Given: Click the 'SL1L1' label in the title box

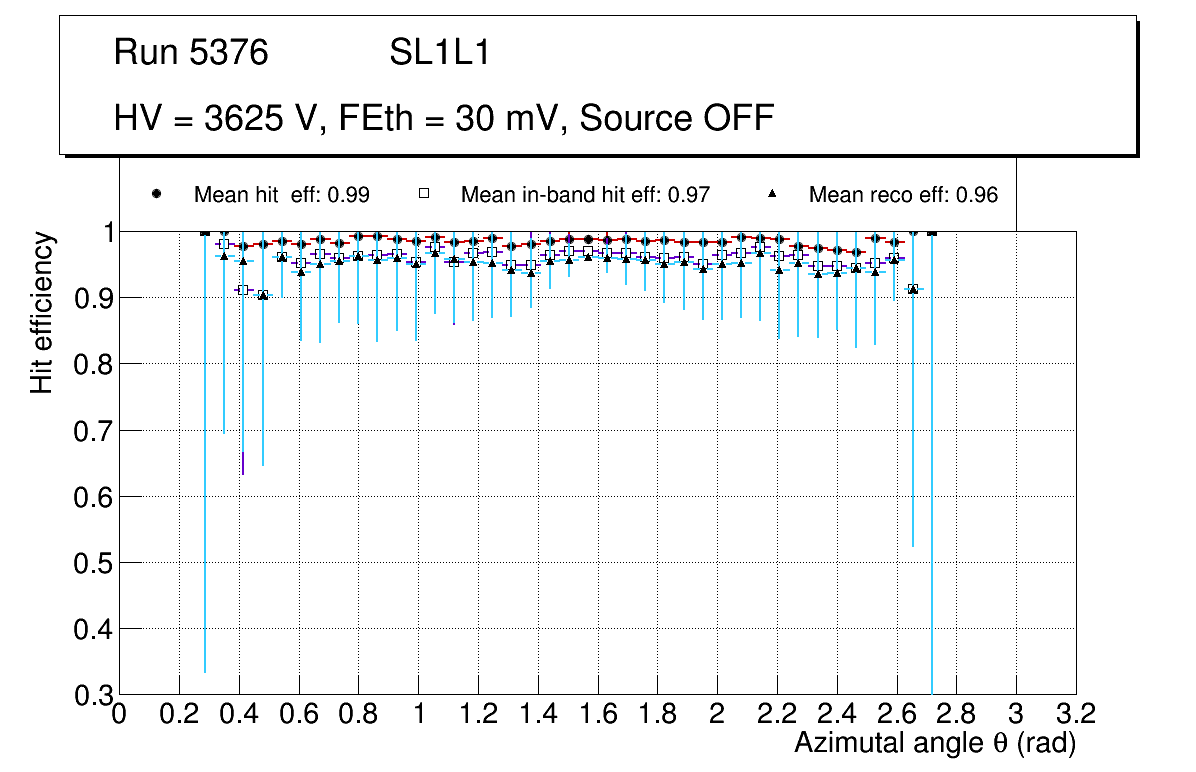Looking at the screenshot, I should tap(439, 53).
